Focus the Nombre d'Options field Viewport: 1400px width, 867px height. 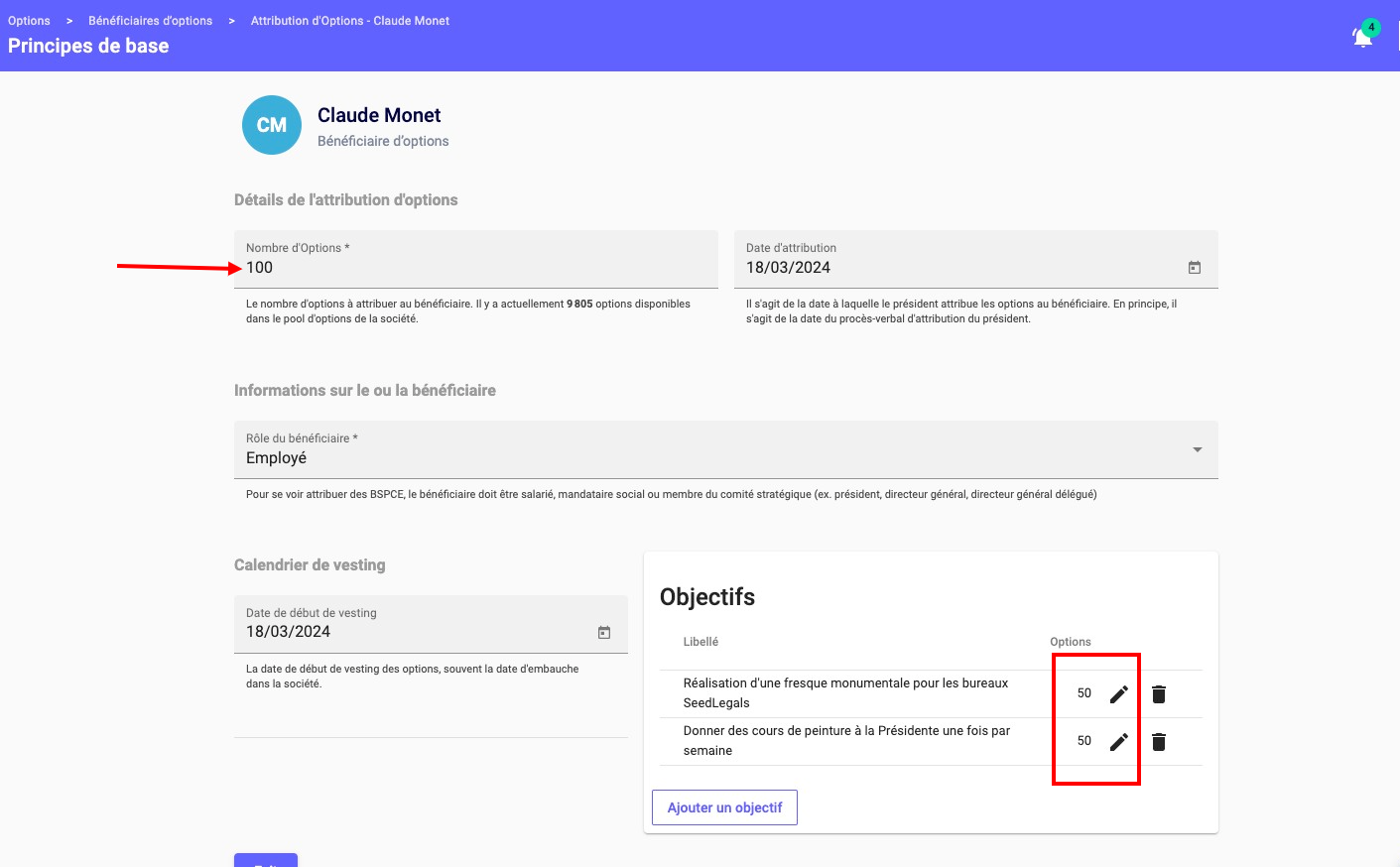coord(474,268)
